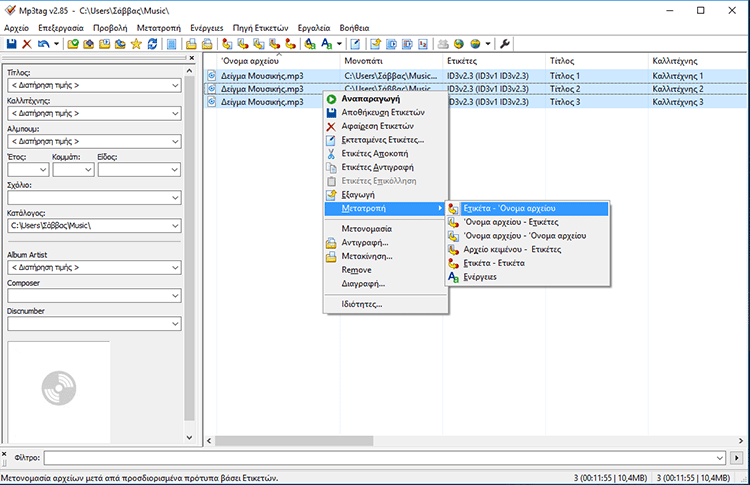Click the Export toolbar icon with arrow

(x=375, y=44)
